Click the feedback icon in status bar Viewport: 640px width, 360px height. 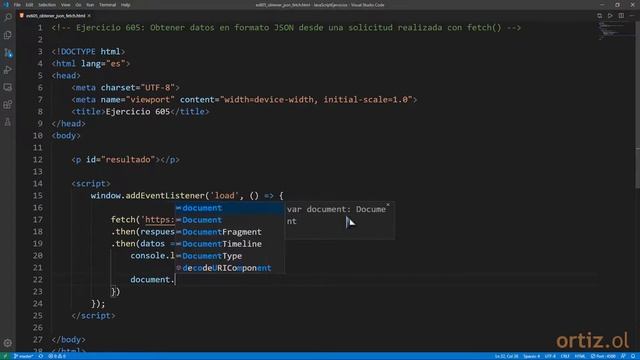click(623, 356)
